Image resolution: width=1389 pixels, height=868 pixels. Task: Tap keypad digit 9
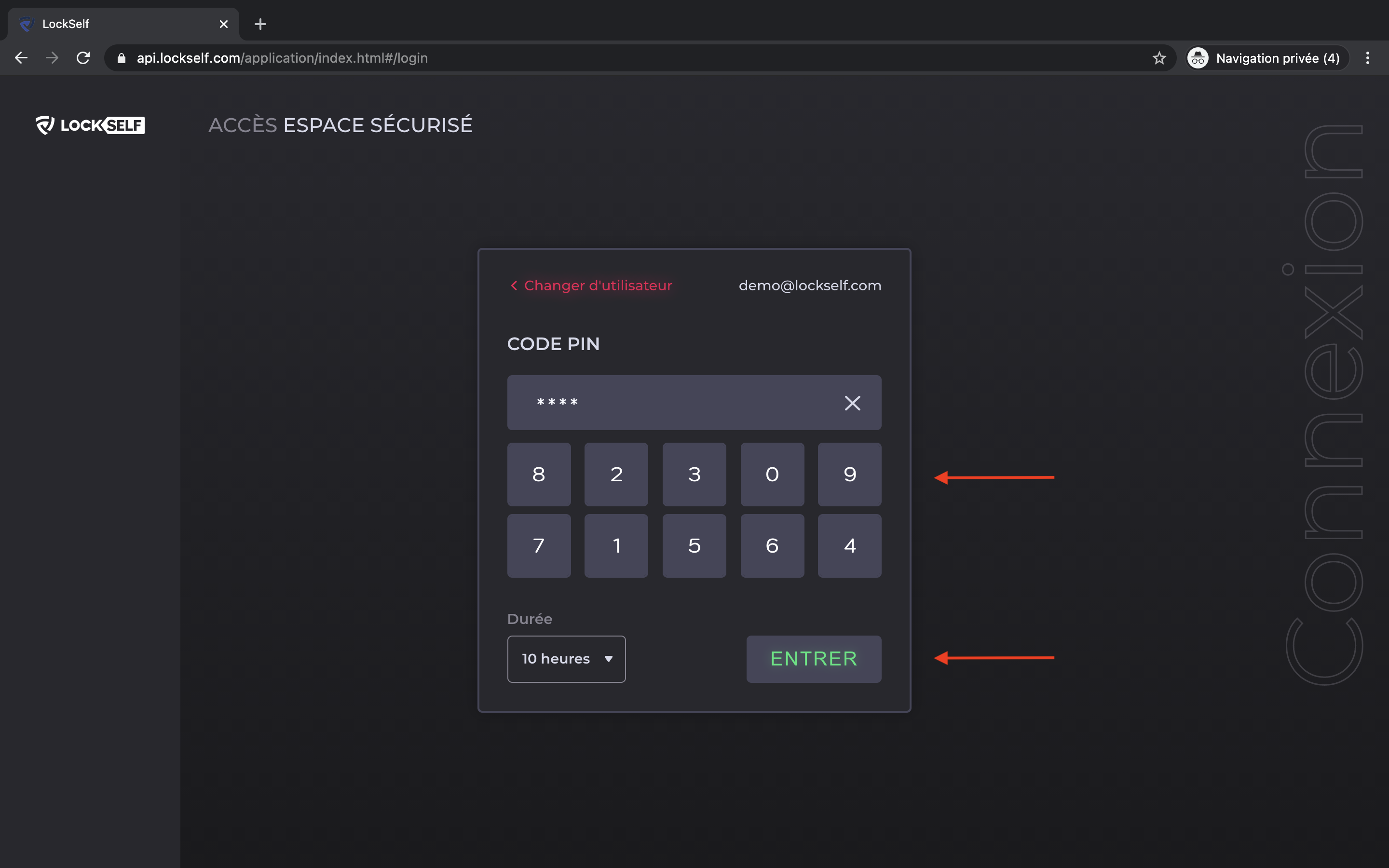coord(850,474)
